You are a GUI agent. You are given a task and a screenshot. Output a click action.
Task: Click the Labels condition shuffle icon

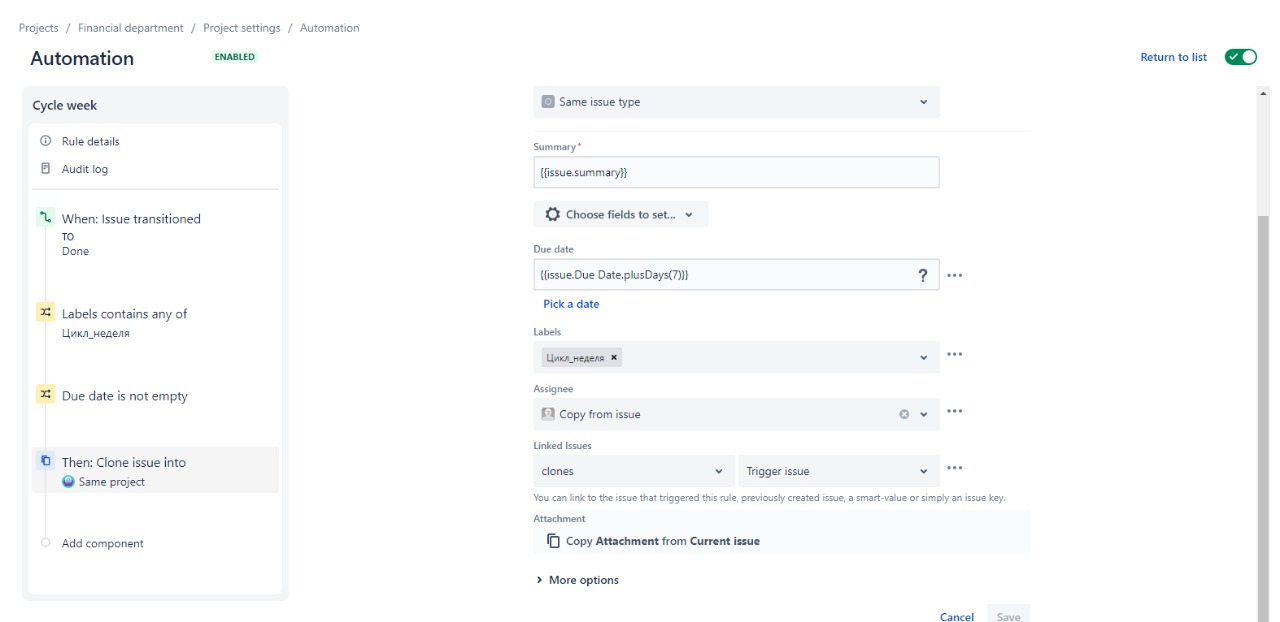45,313
